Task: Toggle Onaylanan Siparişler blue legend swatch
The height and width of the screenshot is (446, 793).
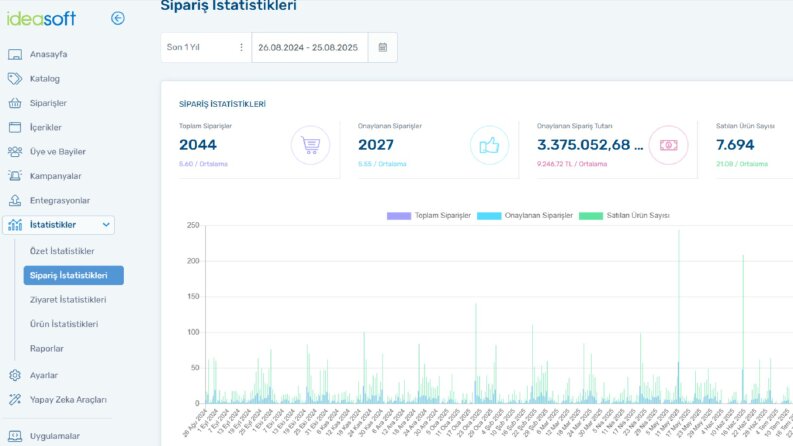Action: point(489,216)
